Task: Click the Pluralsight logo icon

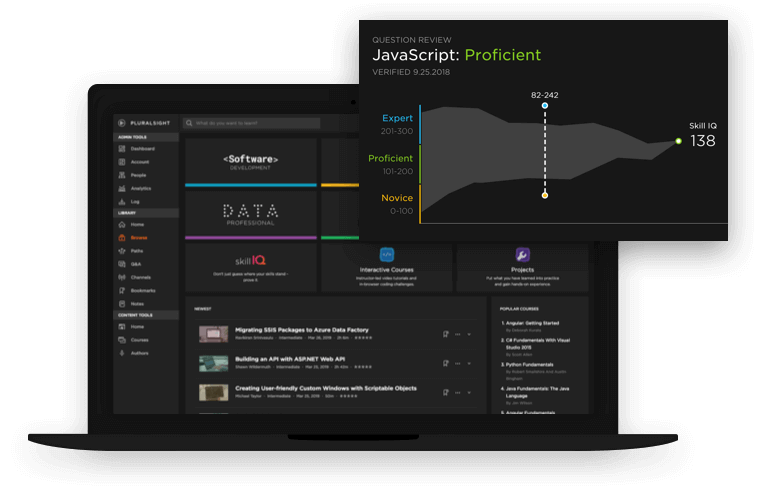Action: tap(120, 123)
